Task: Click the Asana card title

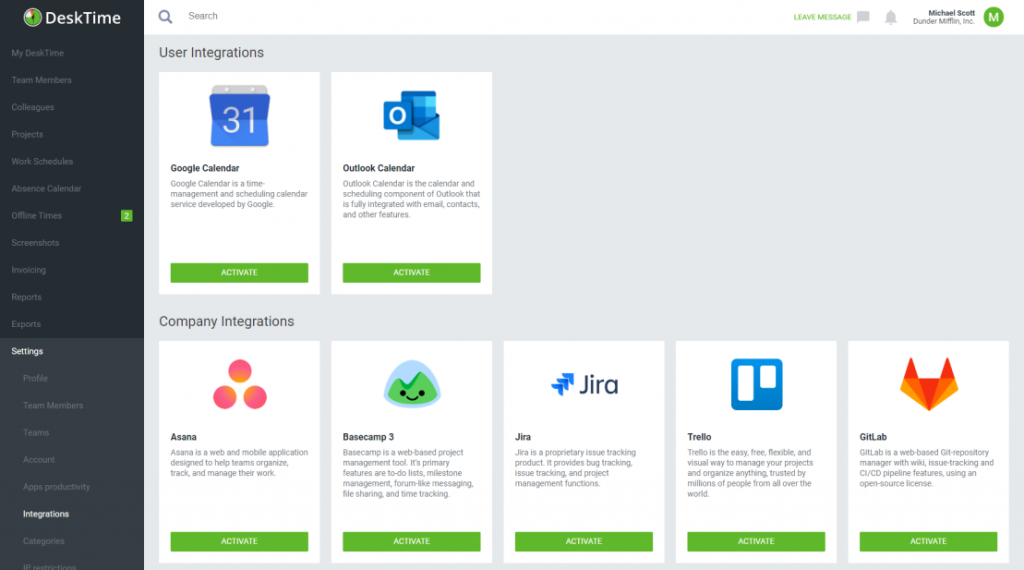Action: coord(184,437)
